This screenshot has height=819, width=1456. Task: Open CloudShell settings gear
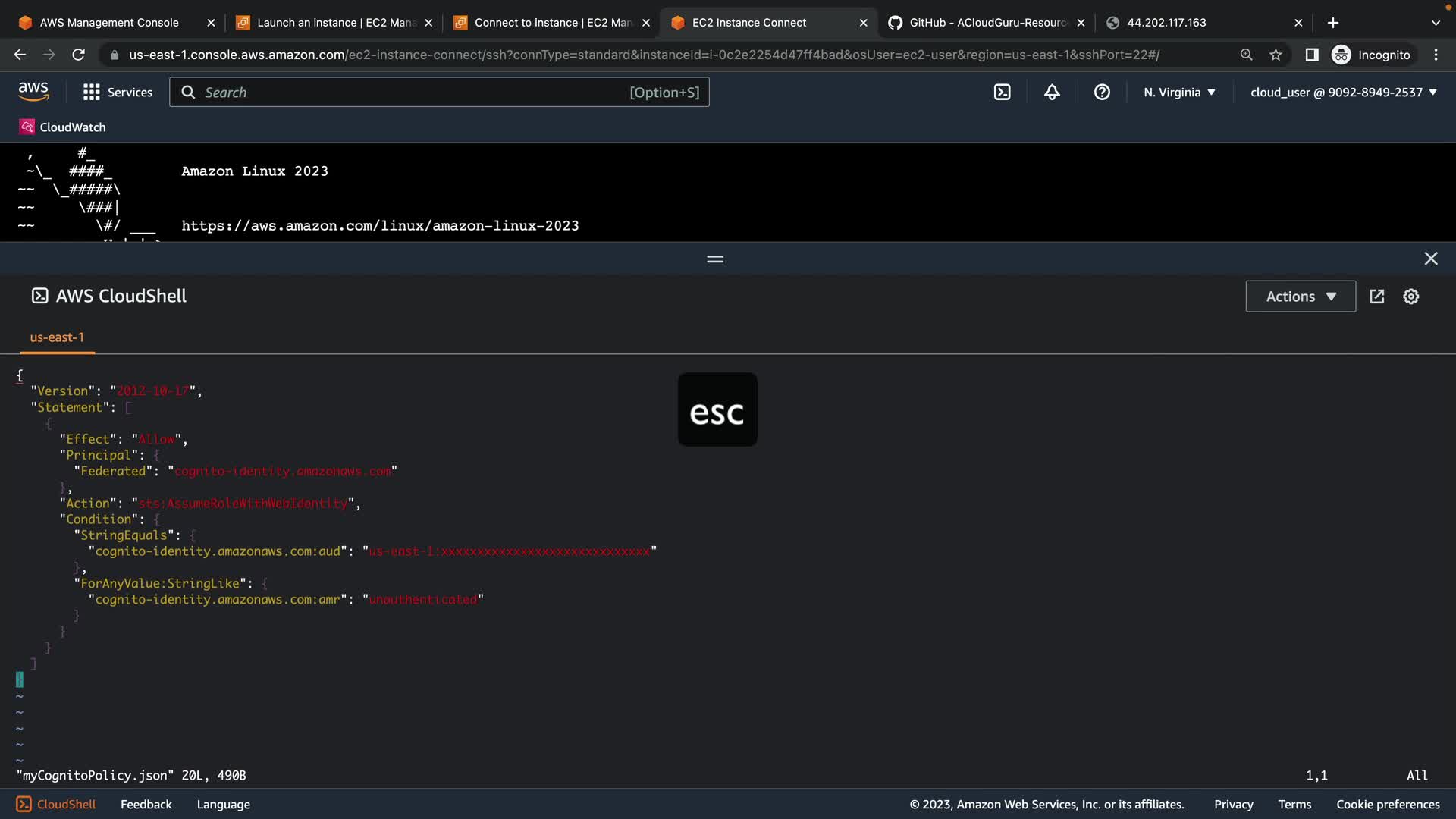(x=1410, y=297)
